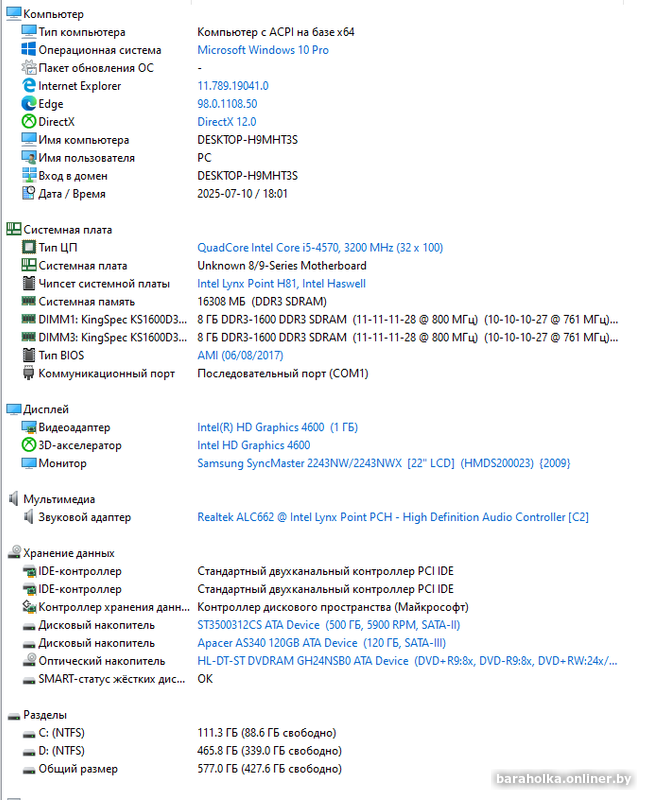Click the speaker icon beside Звуковой адаптер
The width and height of the screenshot is (652, 800).
(29, 517)
